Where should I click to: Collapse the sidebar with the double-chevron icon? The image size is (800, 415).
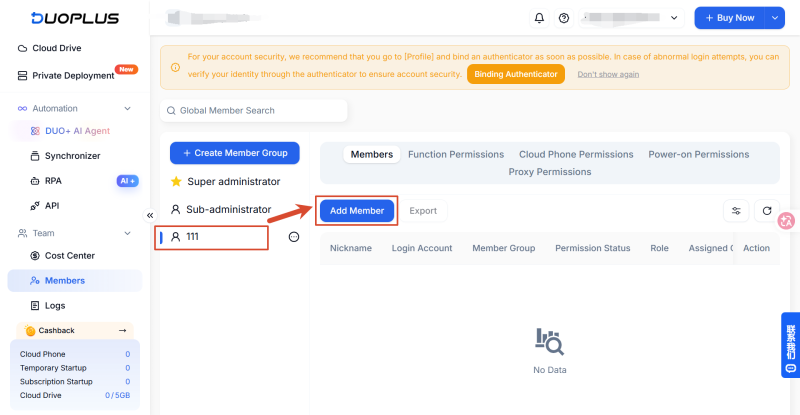pyautogui.click(x=150, y=215)
